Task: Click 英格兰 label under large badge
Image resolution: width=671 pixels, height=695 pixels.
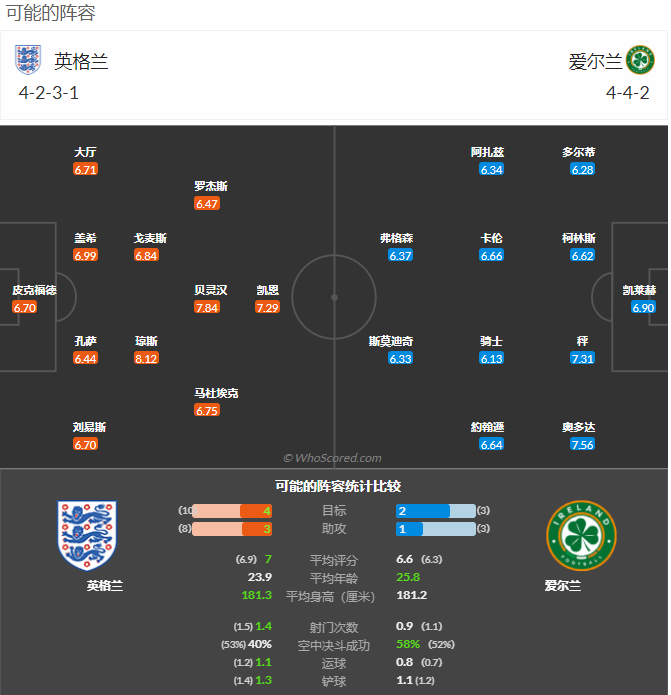Action: pos(105,586)
